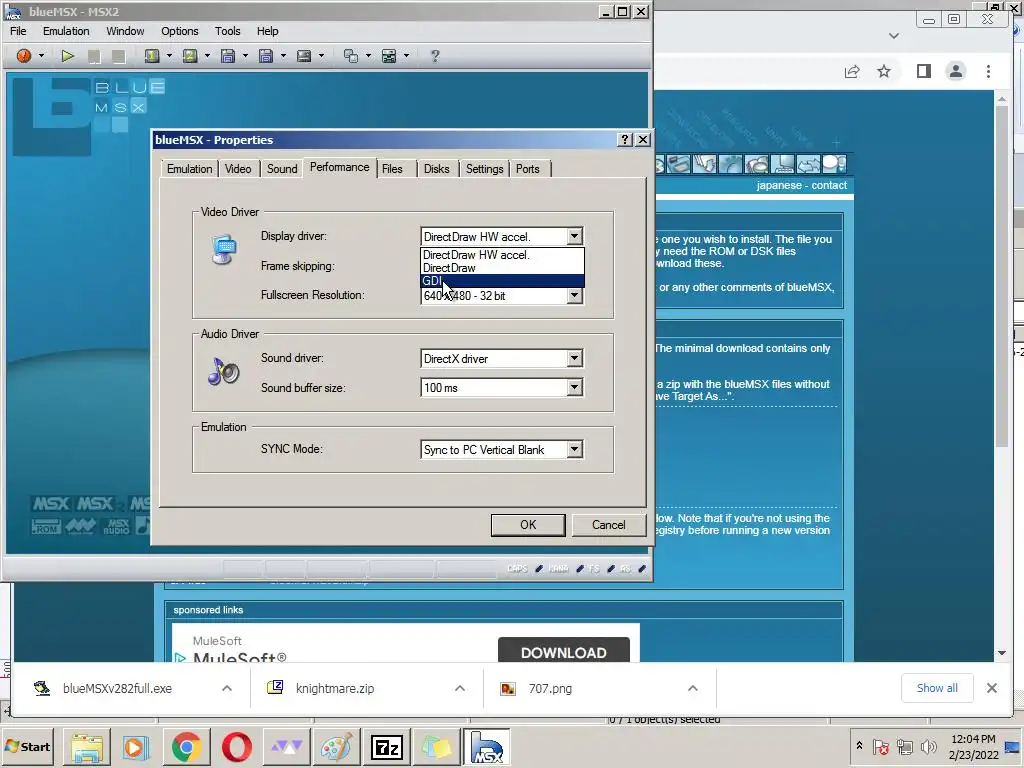Select GDI in display driver list
This screenshot has height=768, width=1024.
pos(502,281)
